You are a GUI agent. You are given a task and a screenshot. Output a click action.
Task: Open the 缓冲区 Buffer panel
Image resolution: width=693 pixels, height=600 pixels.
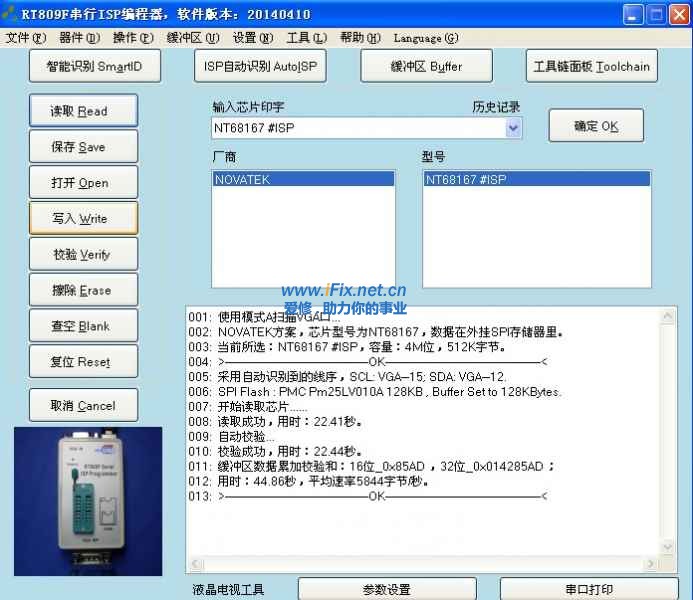(x=426, y=66)
